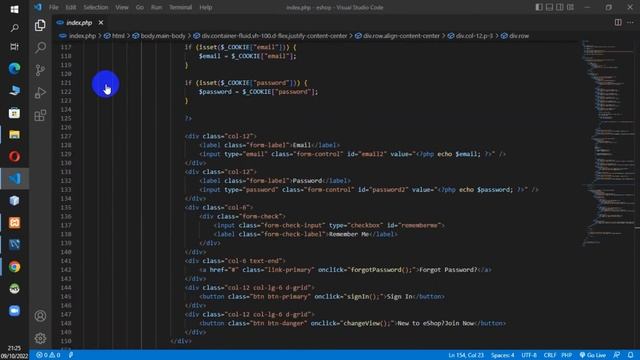Viewport: 640px width, 360px height.
Task: Change file encoding UTF-8
Action: pyautogui.click(x=529, y=355)
